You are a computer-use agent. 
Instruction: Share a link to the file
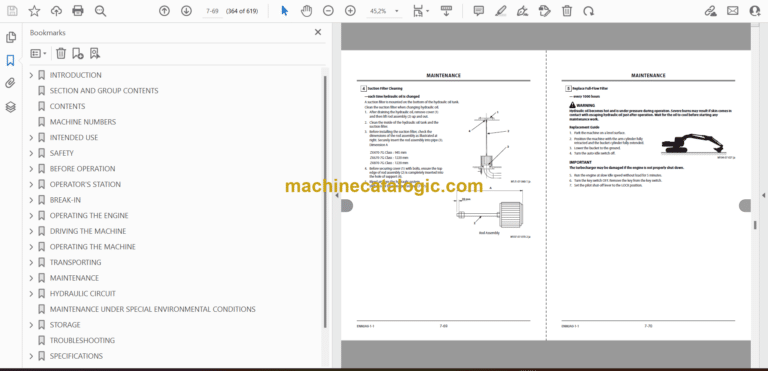(710, 11)
